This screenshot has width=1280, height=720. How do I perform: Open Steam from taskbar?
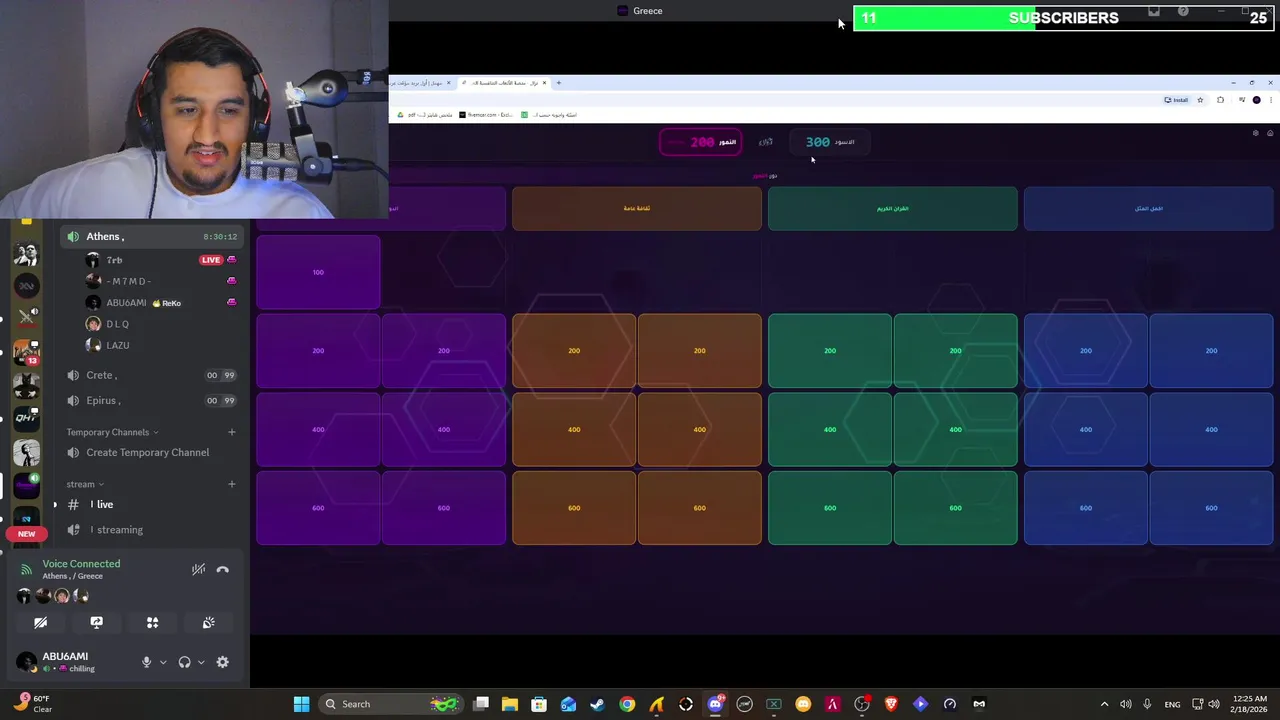tap(598, 704)
